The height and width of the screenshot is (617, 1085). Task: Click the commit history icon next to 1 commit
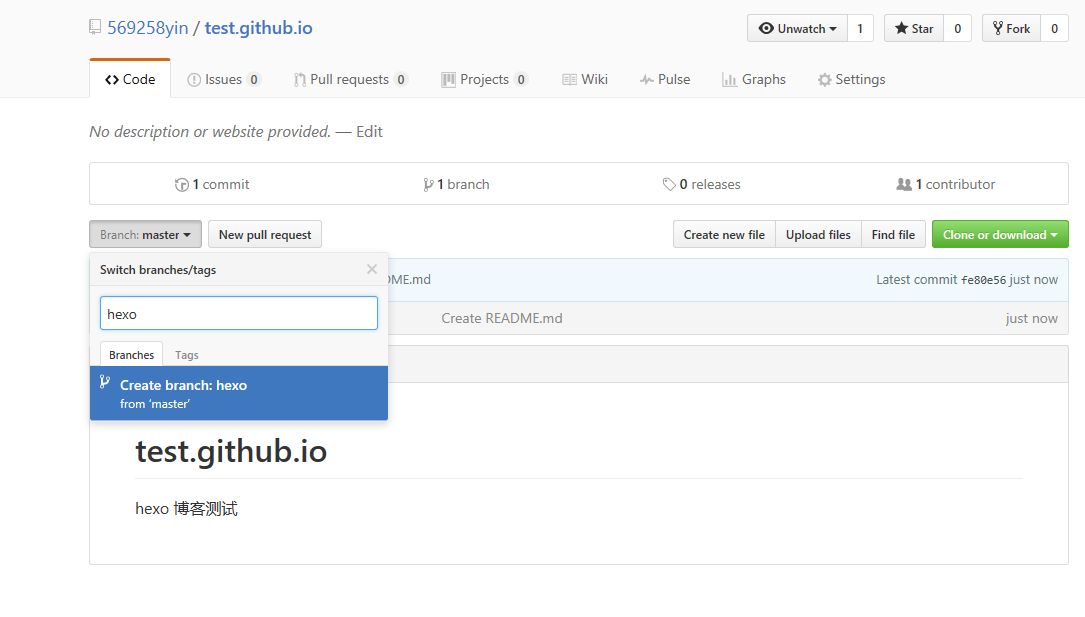pos(182,185)
